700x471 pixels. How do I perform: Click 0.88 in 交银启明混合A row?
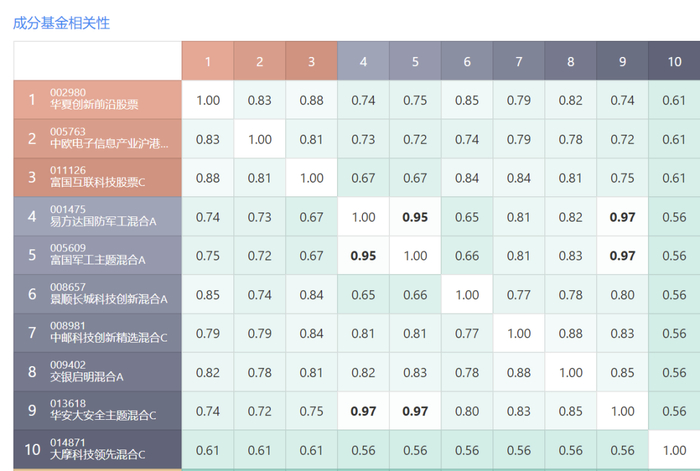tap(518, 372)
